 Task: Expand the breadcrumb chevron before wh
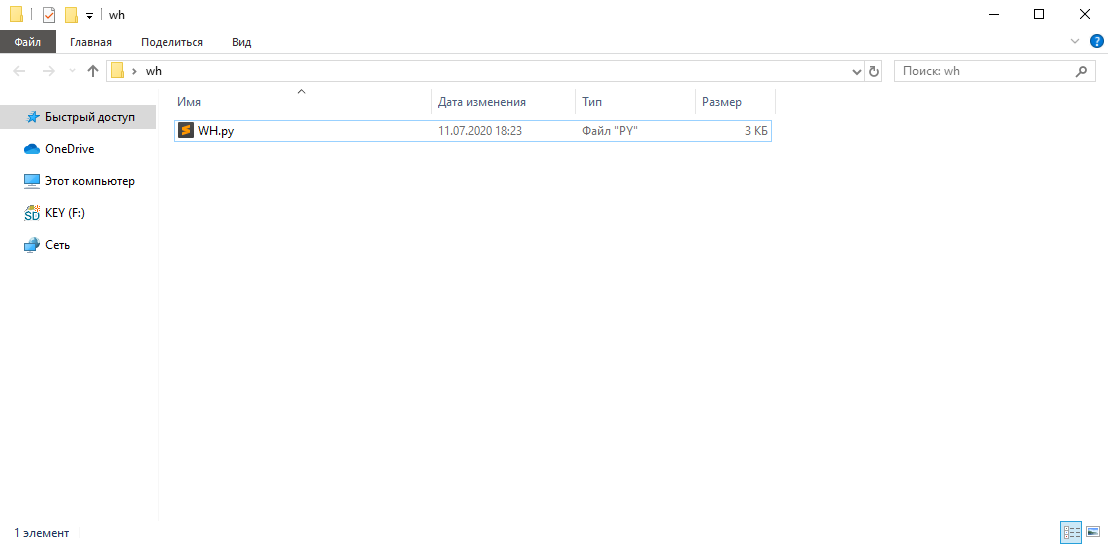(x=134, y=71)
